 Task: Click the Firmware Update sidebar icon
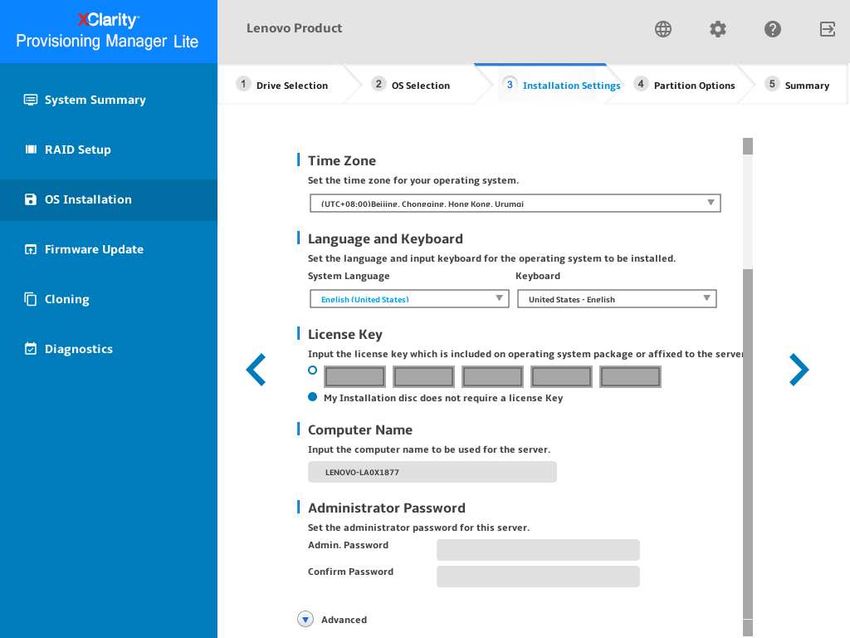31,249
